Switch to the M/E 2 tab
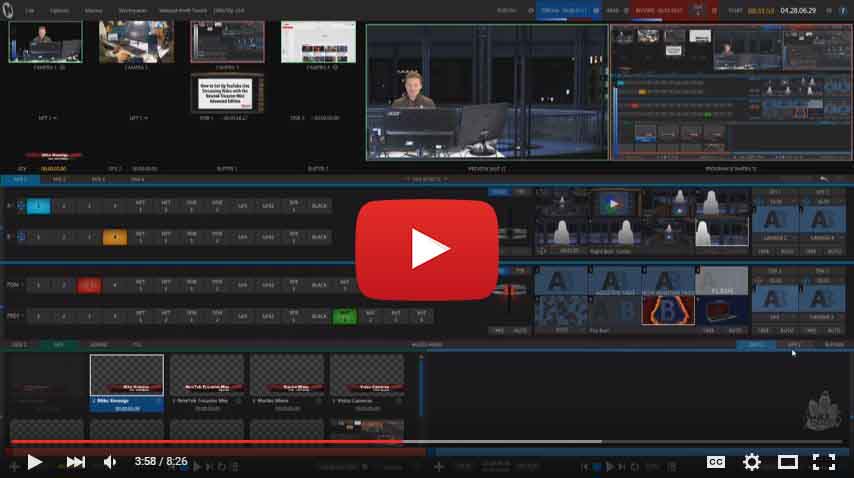Screen dimensions: 854x478 [59, 179]
